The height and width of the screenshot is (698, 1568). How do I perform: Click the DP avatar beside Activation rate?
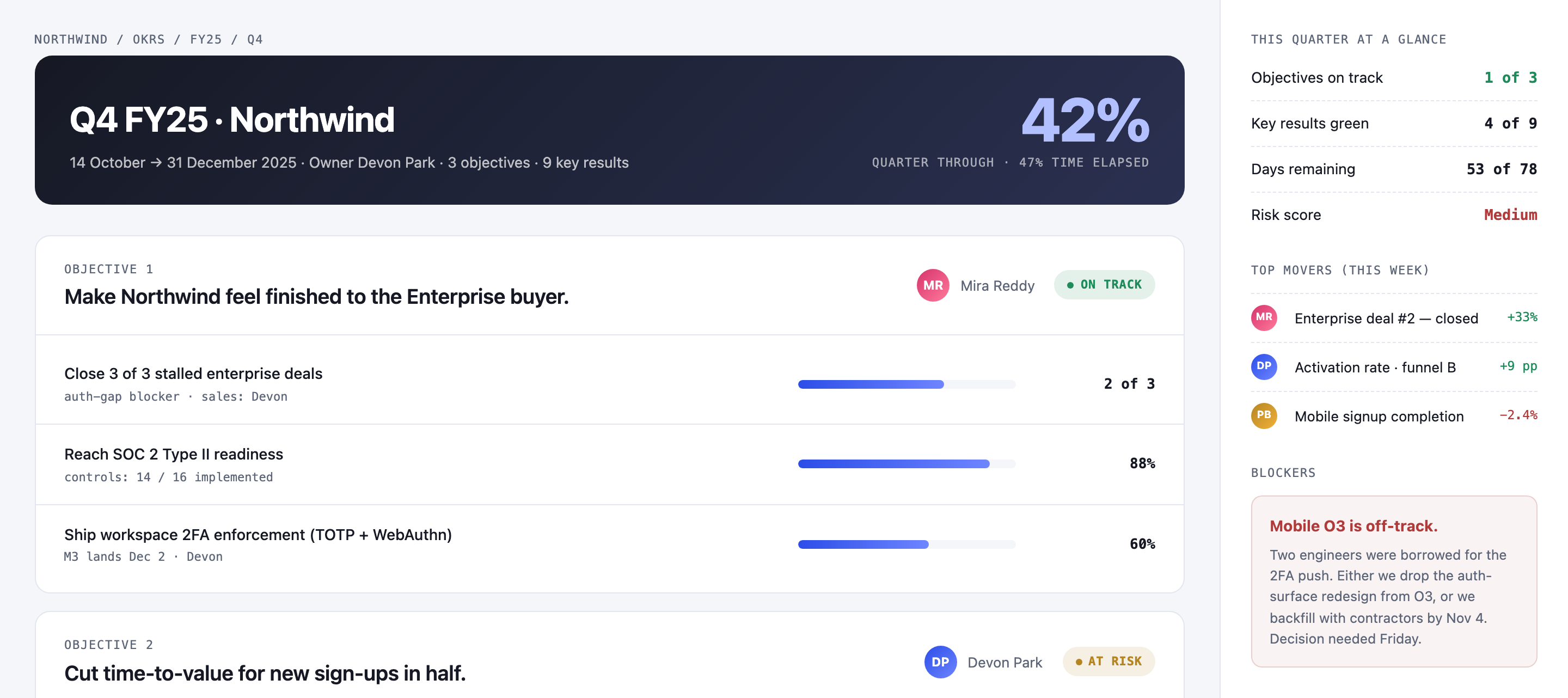(x=1264, y=366)
